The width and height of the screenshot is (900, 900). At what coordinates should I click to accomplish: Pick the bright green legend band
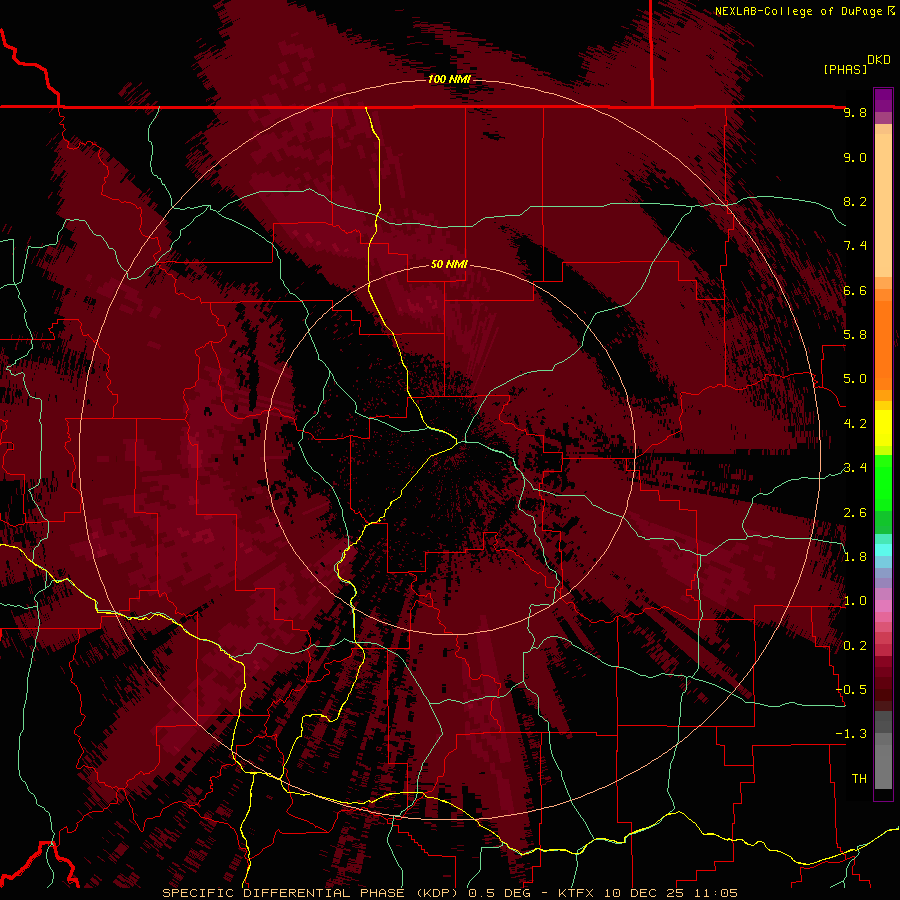pyautogui.click(x=883, y=482)
